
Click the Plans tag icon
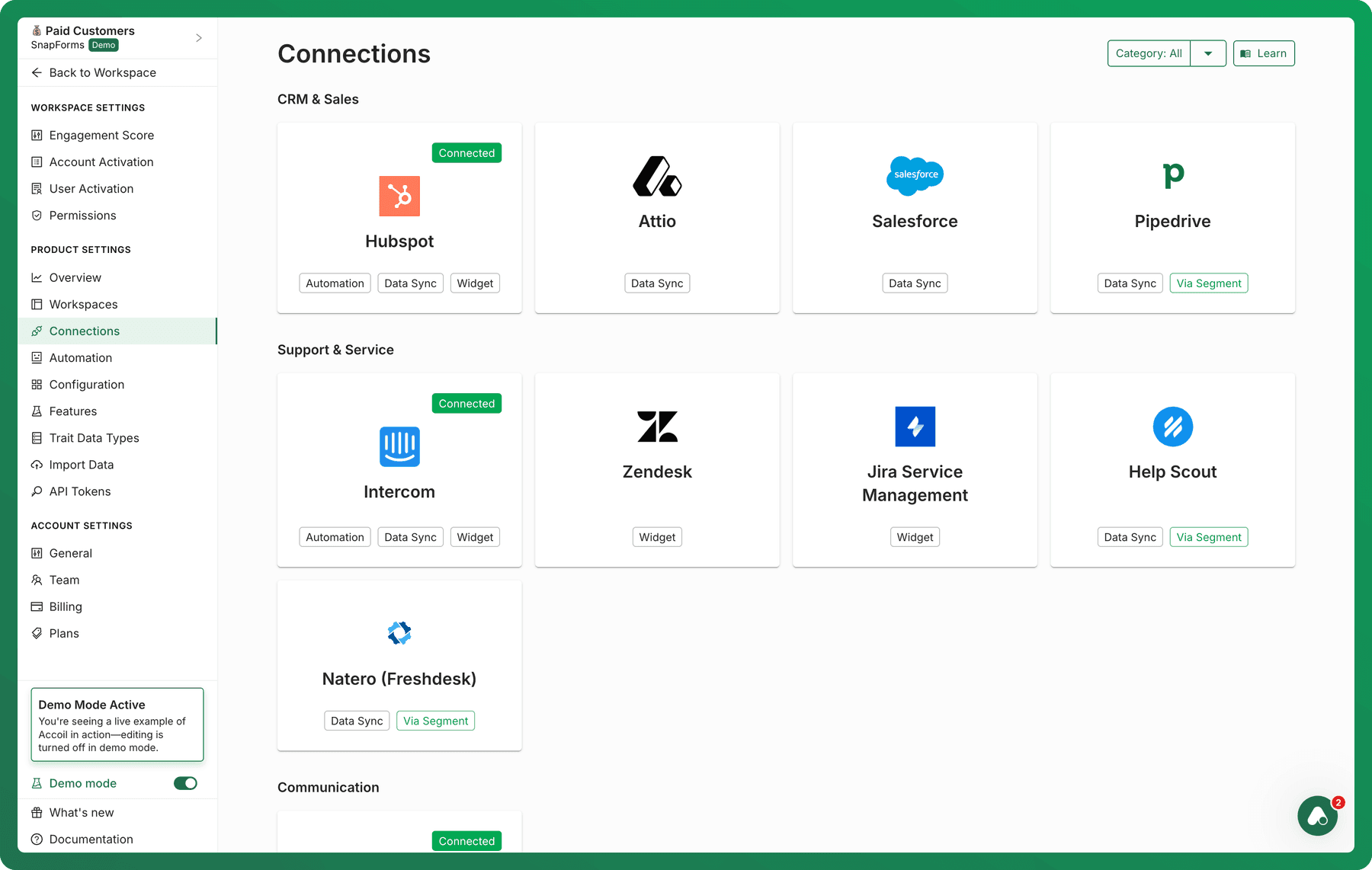[x=37, y=633]
